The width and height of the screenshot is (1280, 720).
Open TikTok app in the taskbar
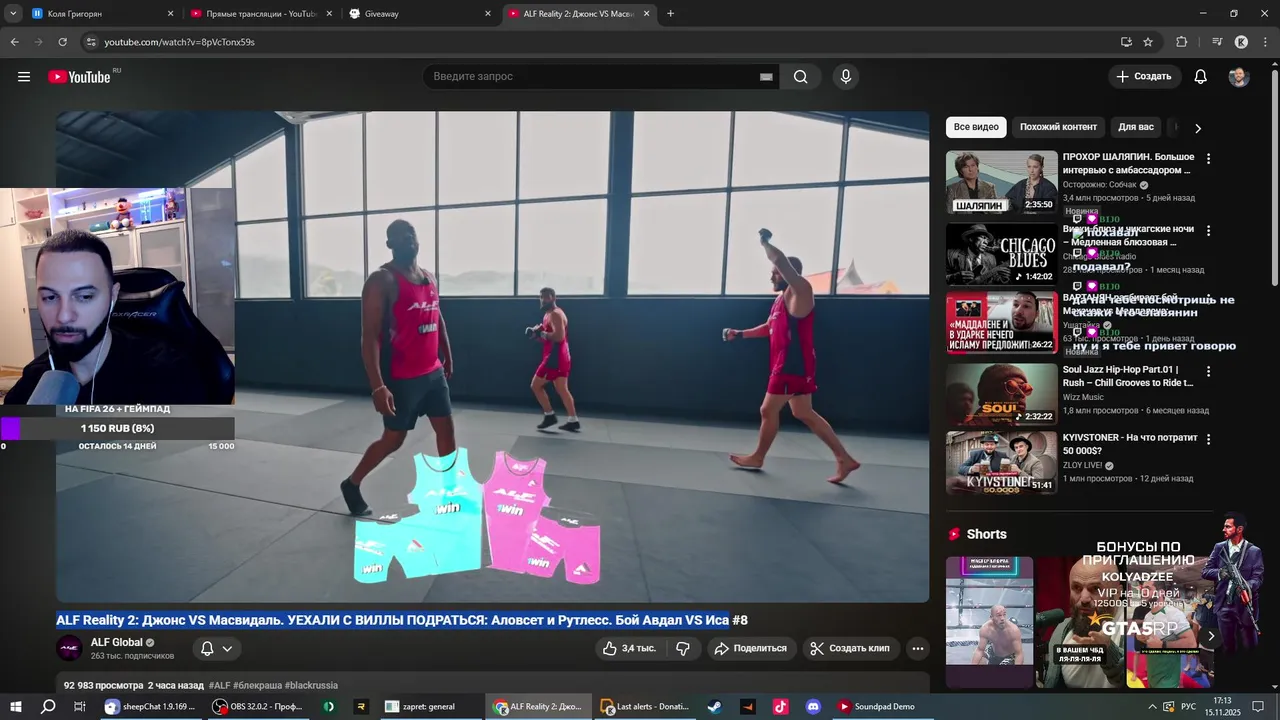[780, 706]
